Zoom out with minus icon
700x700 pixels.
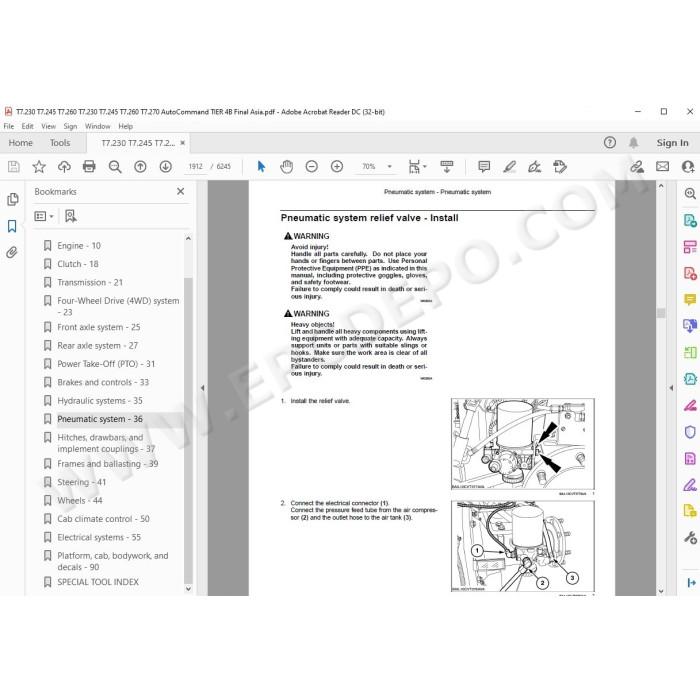[312, 167]
